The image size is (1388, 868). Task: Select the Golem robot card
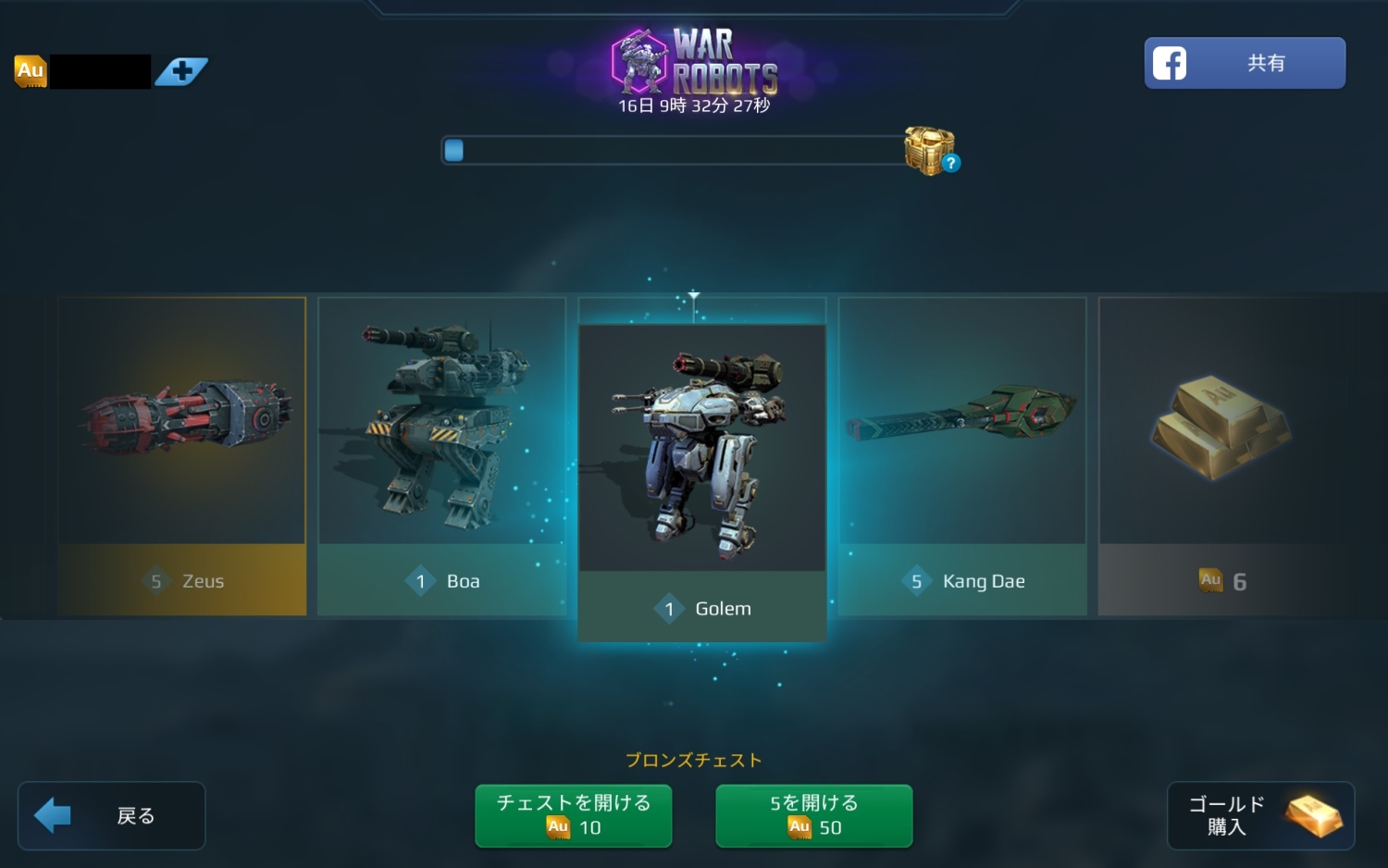[702, 483]
